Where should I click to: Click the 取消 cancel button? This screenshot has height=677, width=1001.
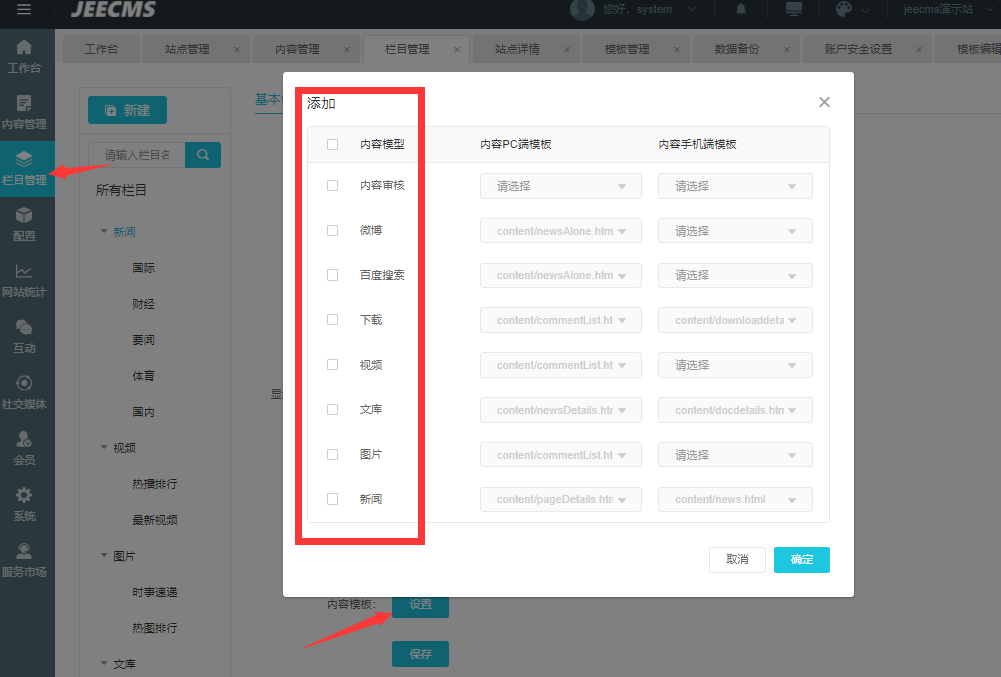click(x=737, y=559)
